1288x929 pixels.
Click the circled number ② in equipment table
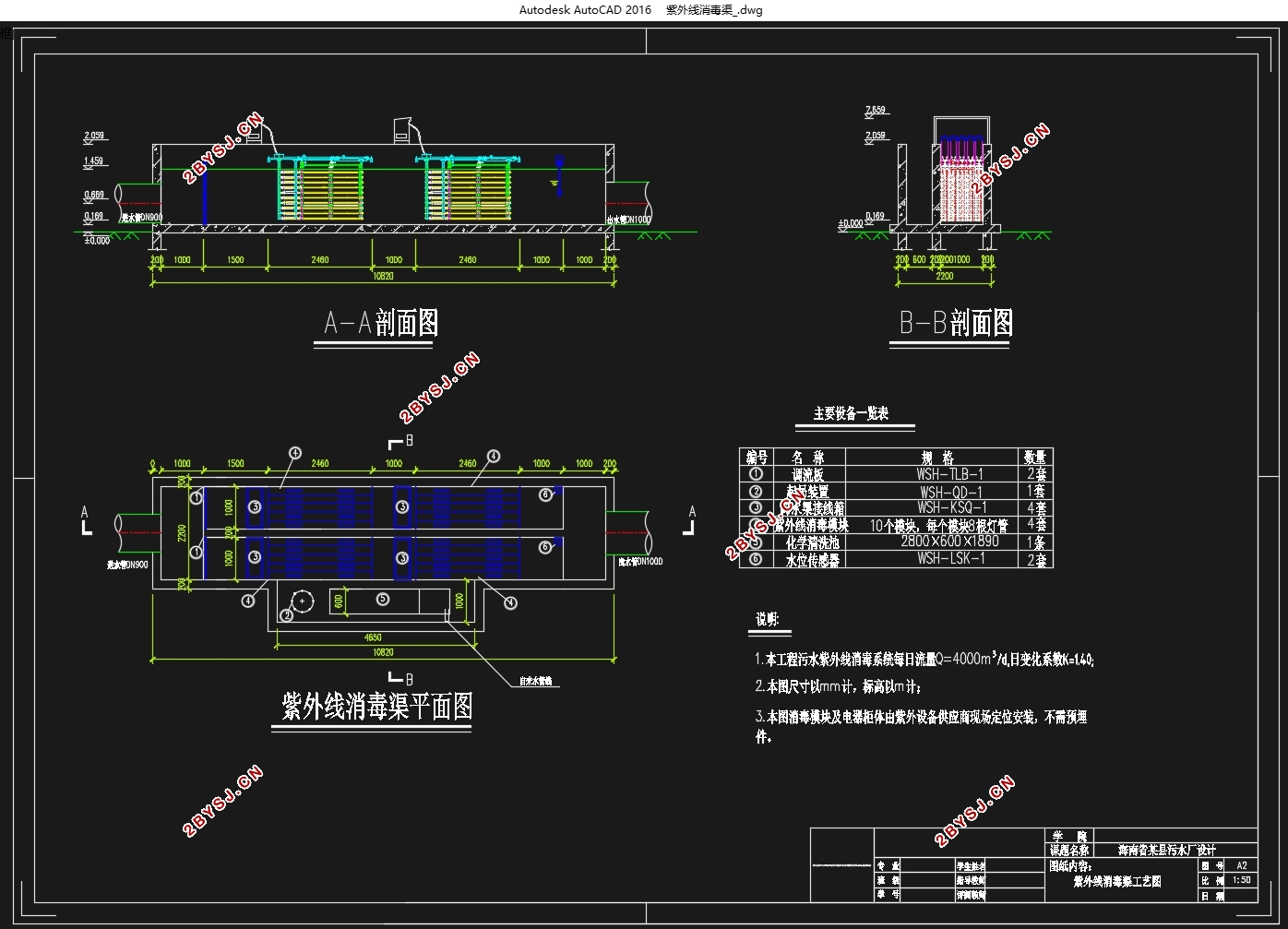tap(757, 491)
